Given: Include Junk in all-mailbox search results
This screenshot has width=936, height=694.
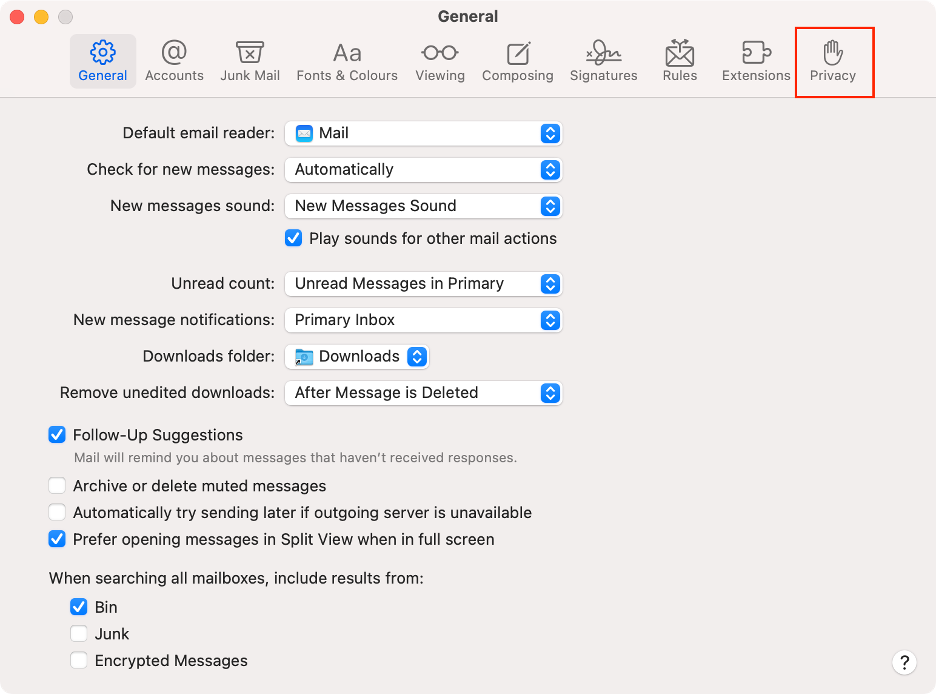Looking at the screenshot, I should click(79, 633).
